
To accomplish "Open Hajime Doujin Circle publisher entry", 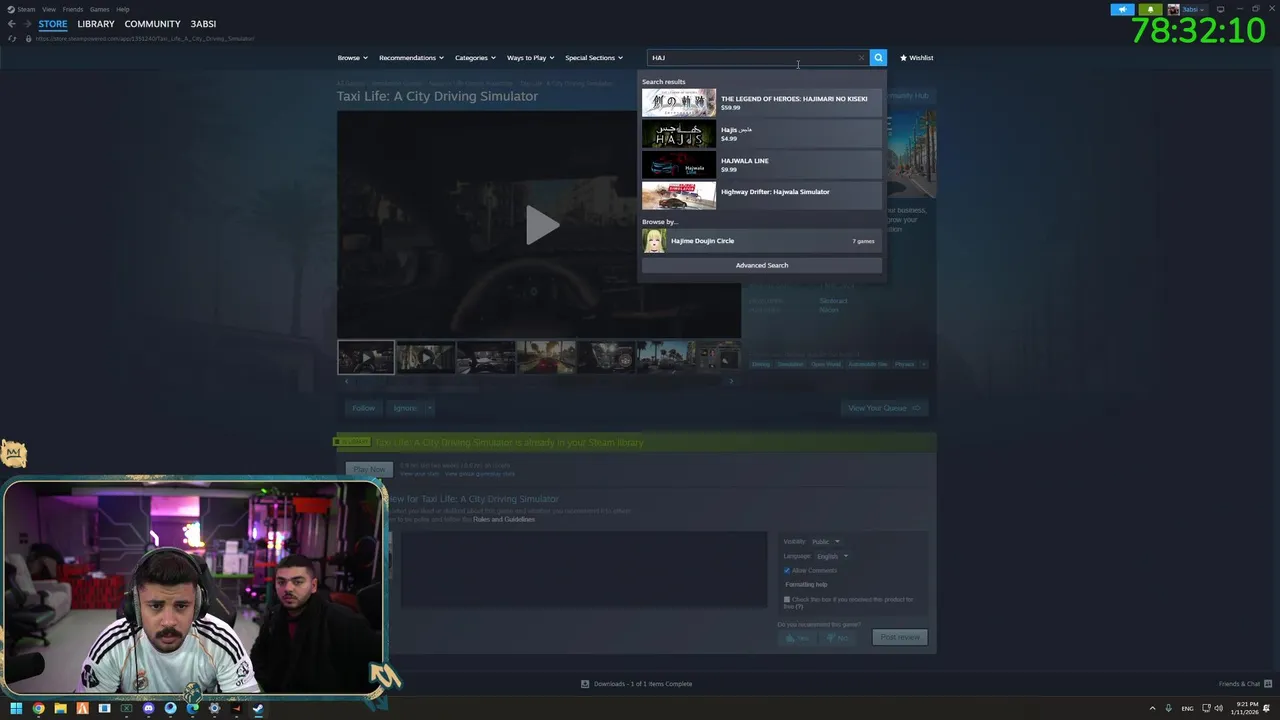I will click(x=762, y=241).
